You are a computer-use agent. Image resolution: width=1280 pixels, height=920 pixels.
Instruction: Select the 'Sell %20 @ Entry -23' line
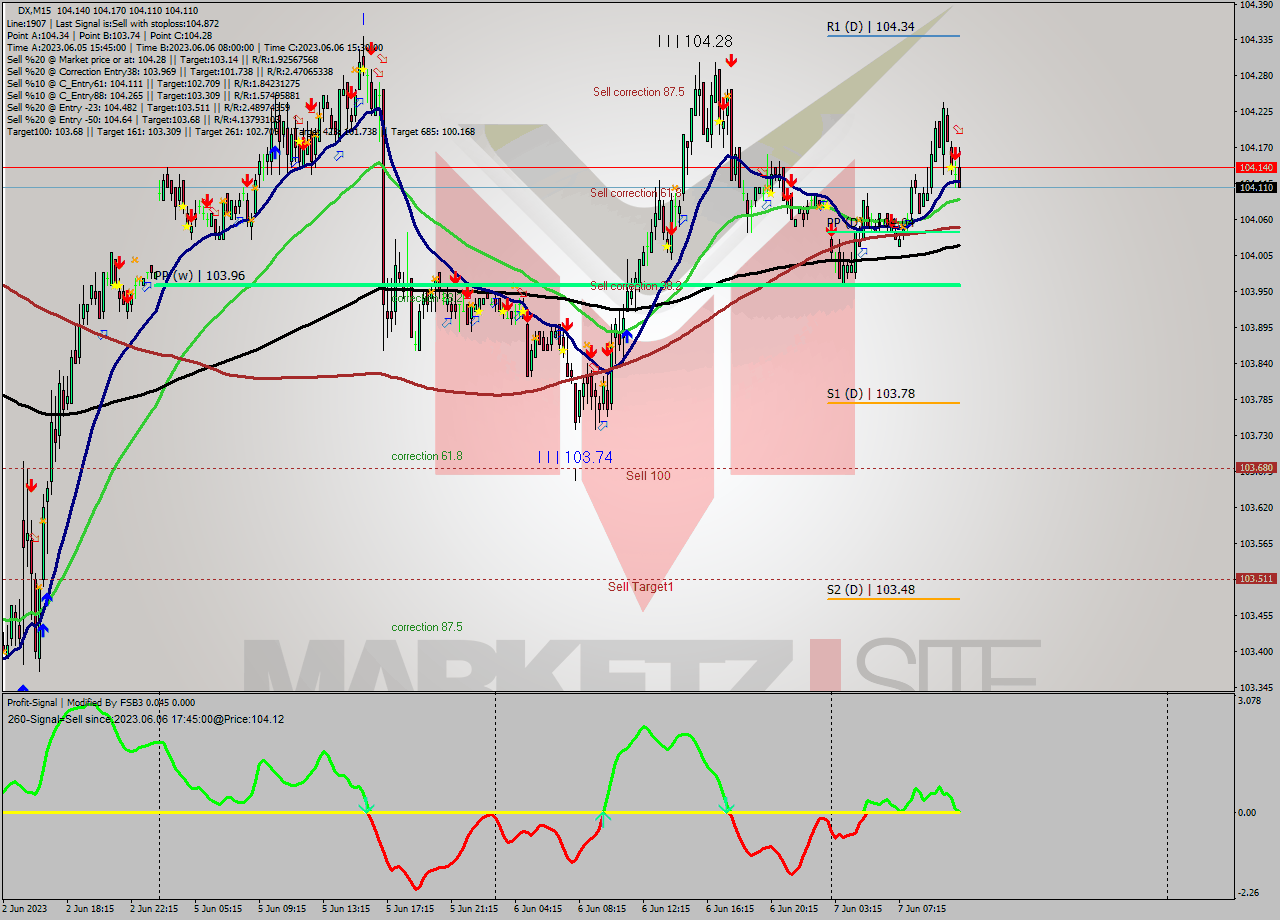click(x=148, y=107)
